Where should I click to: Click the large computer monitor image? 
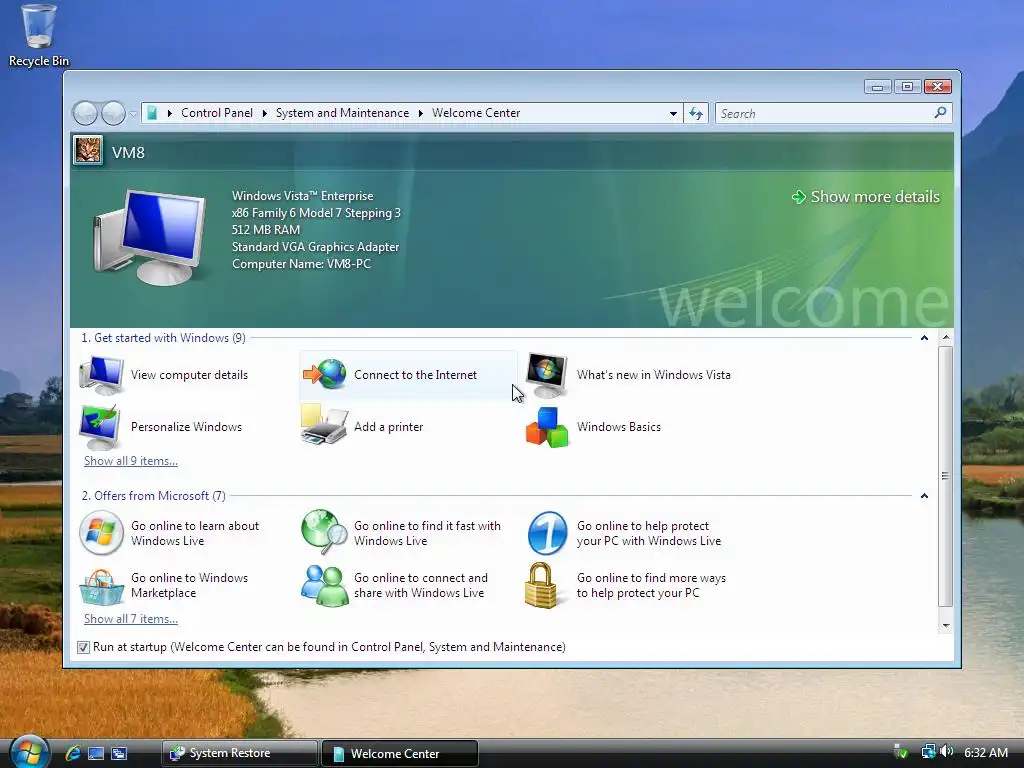150,236
